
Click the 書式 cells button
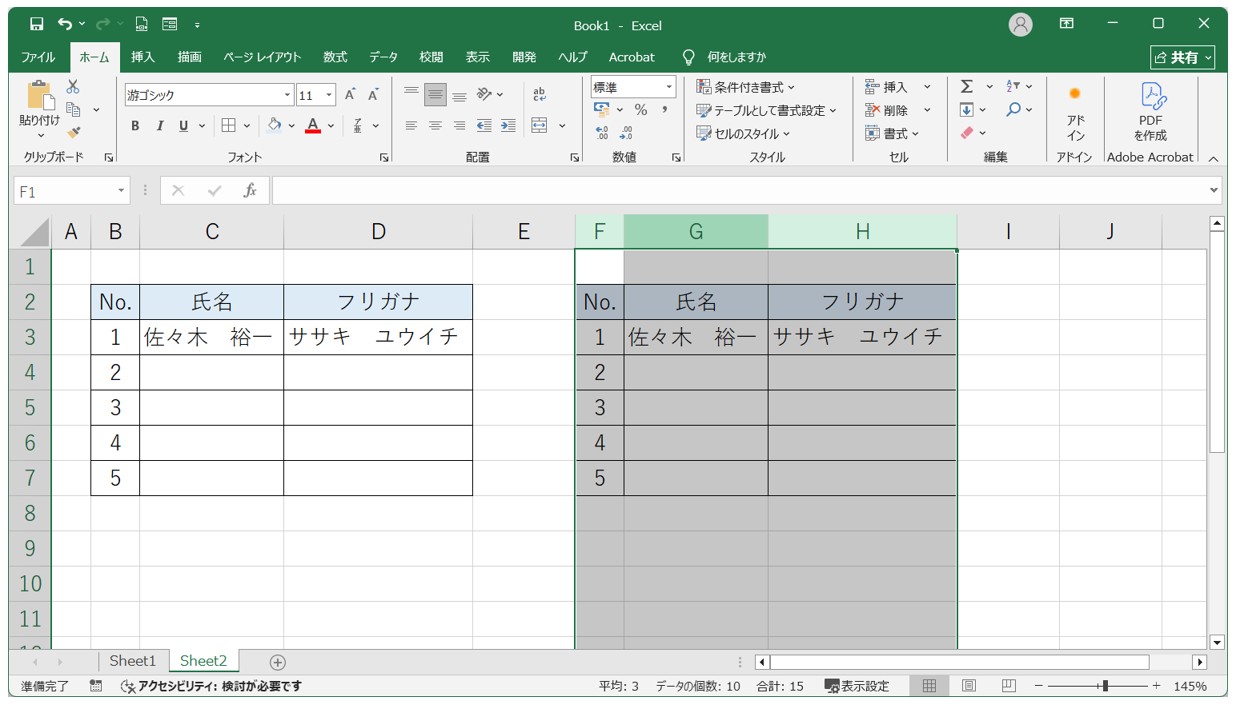[892, 133]
